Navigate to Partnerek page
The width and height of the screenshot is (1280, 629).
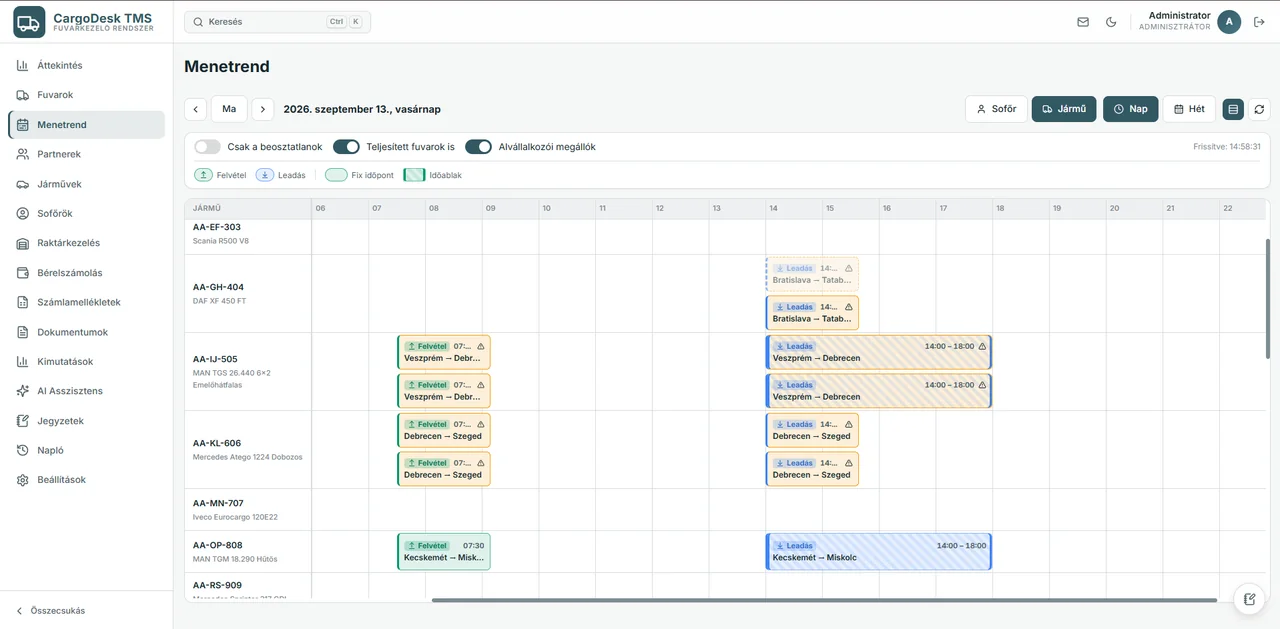(x=86, y=155)
